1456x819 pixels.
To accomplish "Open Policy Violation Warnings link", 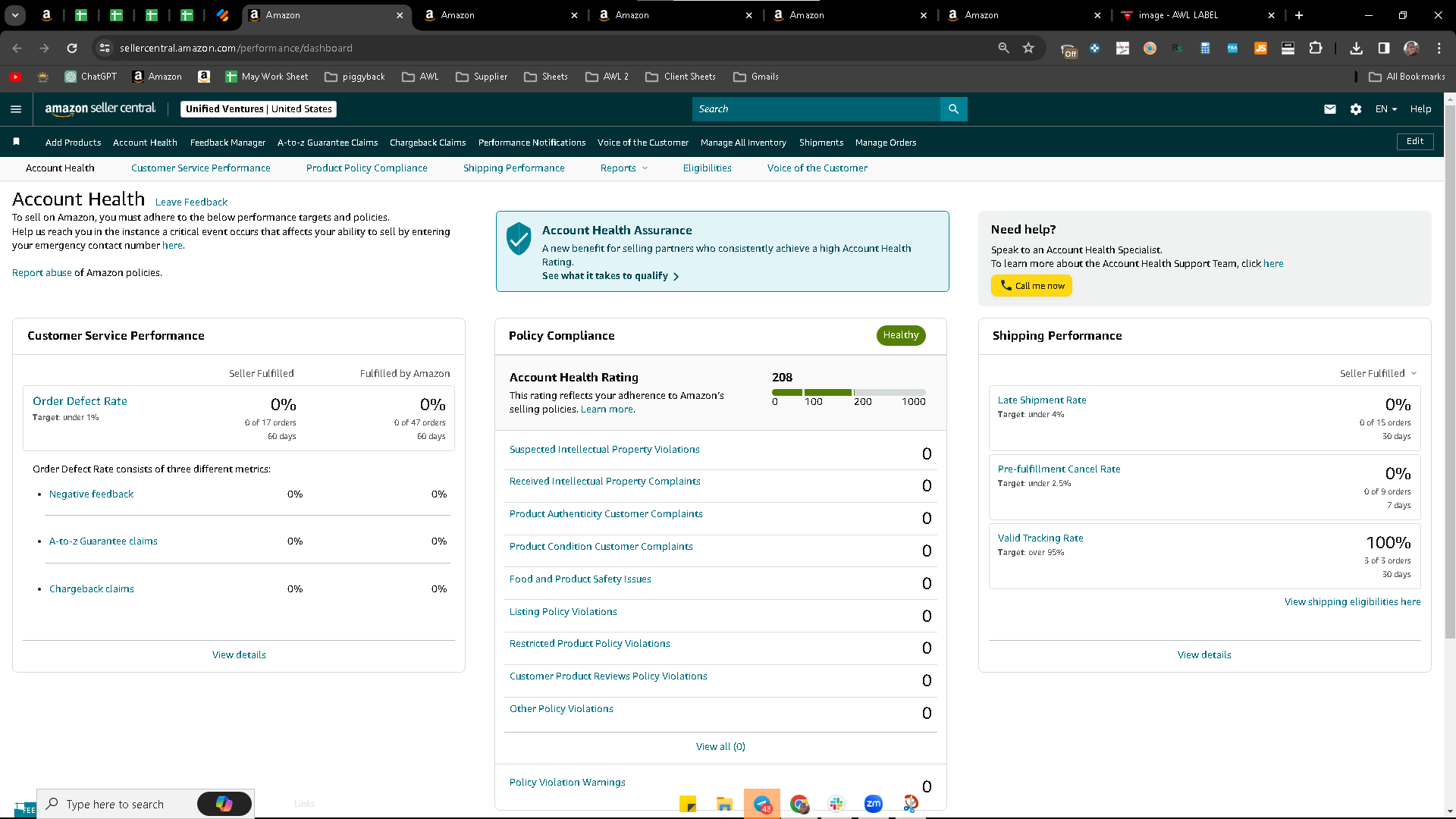I will pyautogui.click(x=567, y=783).
